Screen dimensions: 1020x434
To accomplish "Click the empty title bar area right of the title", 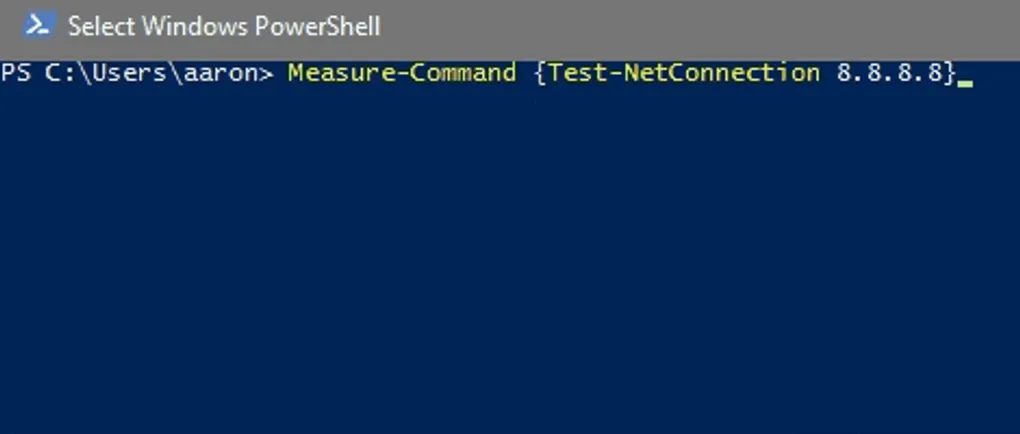I will (700, 26).
